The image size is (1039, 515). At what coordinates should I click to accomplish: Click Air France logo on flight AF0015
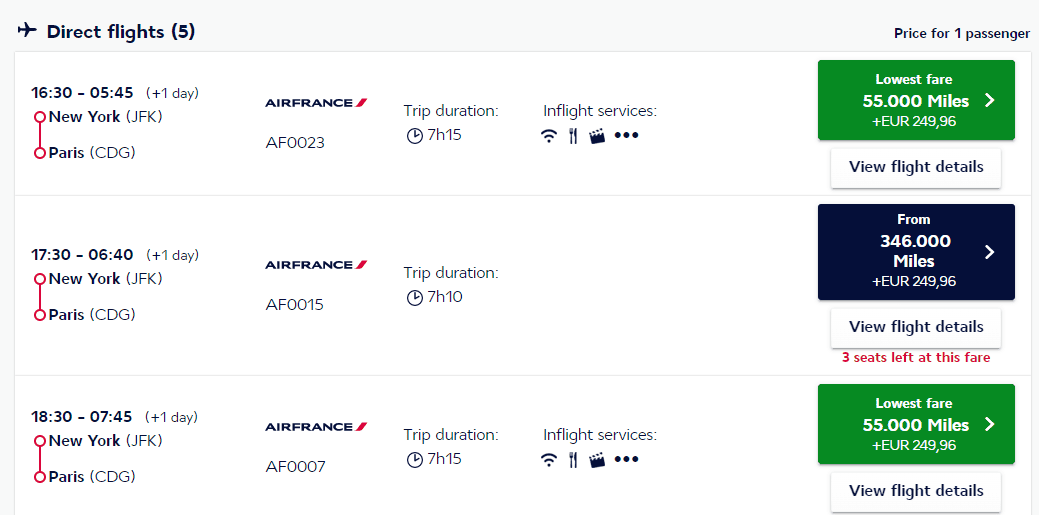(x=316, y=265)
